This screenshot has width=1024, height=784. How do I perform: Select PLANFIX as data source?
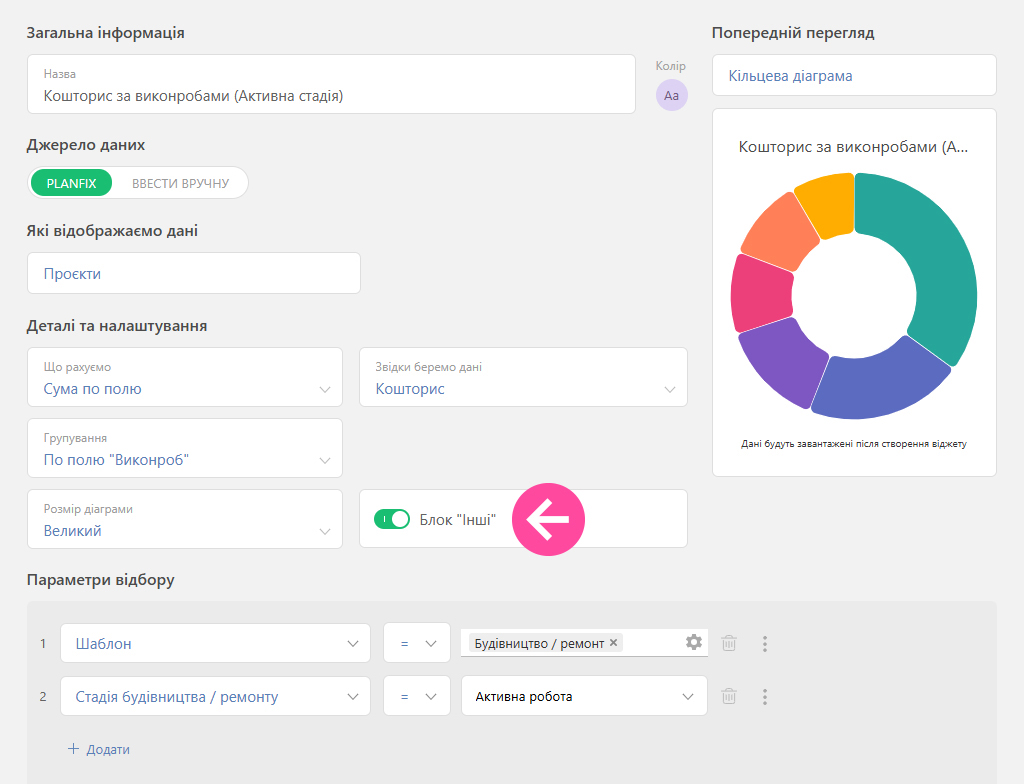pyautogui.click(x=71, y=183)
